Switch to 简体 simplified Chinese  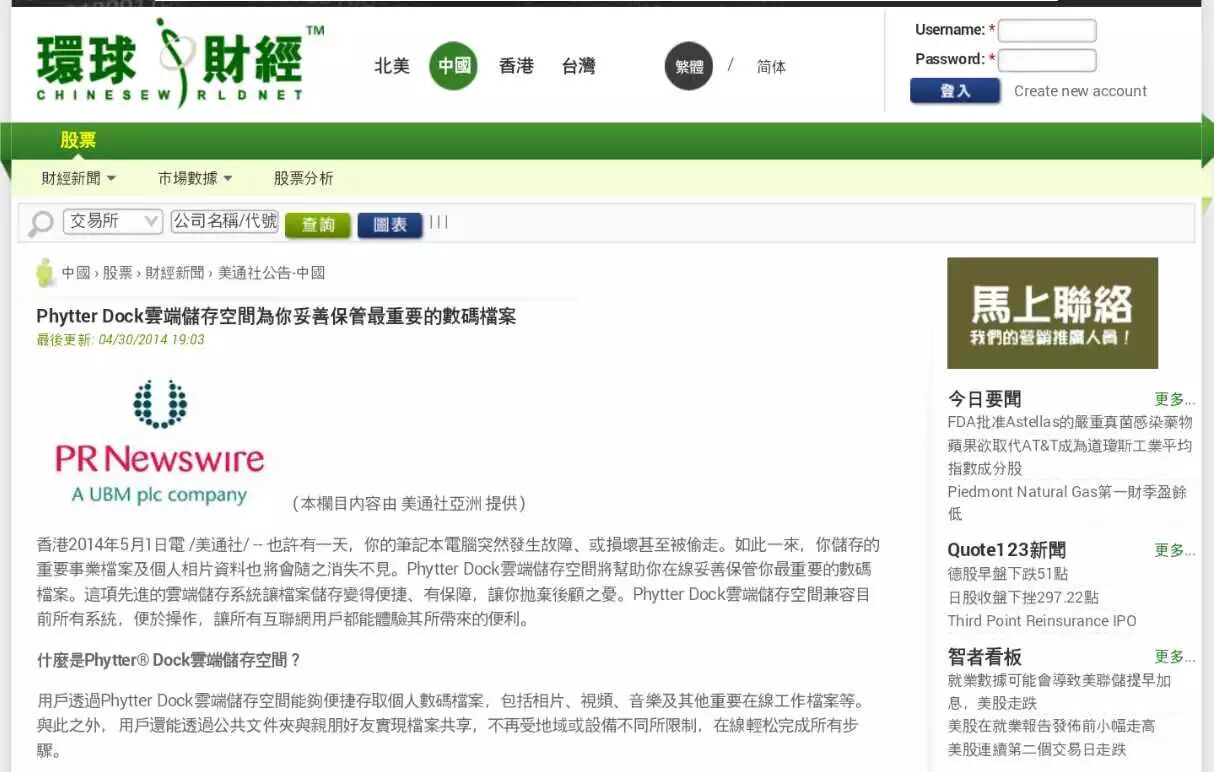pos(771,67)
